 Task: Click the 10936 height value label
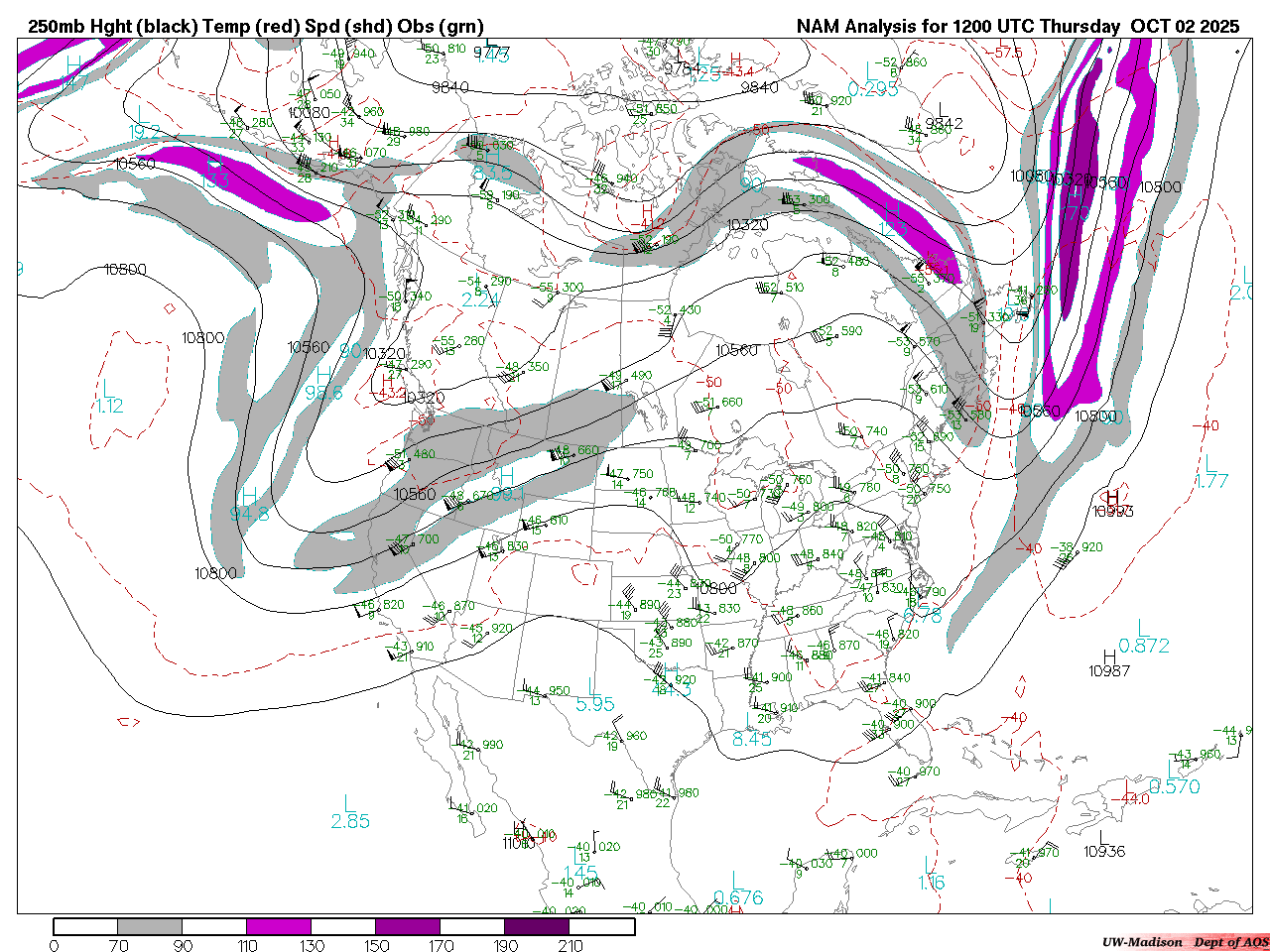coord(1104,851)
